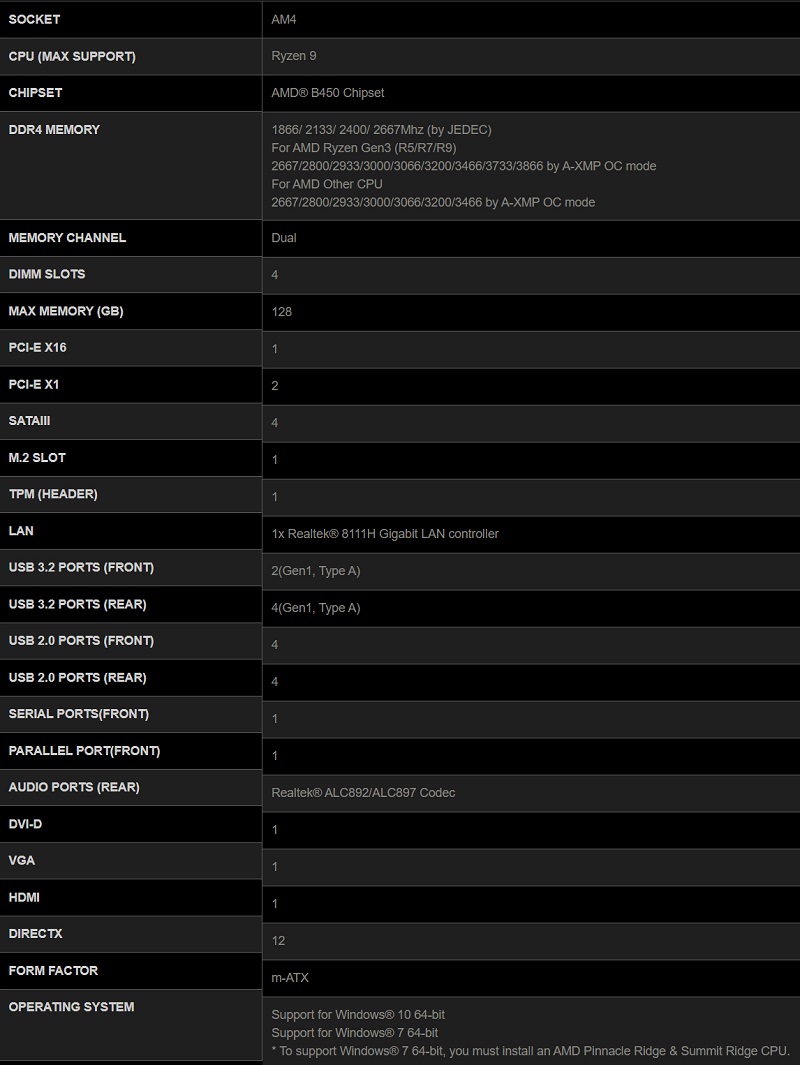Select the AMD B450 Chipset text

point(328,93)
